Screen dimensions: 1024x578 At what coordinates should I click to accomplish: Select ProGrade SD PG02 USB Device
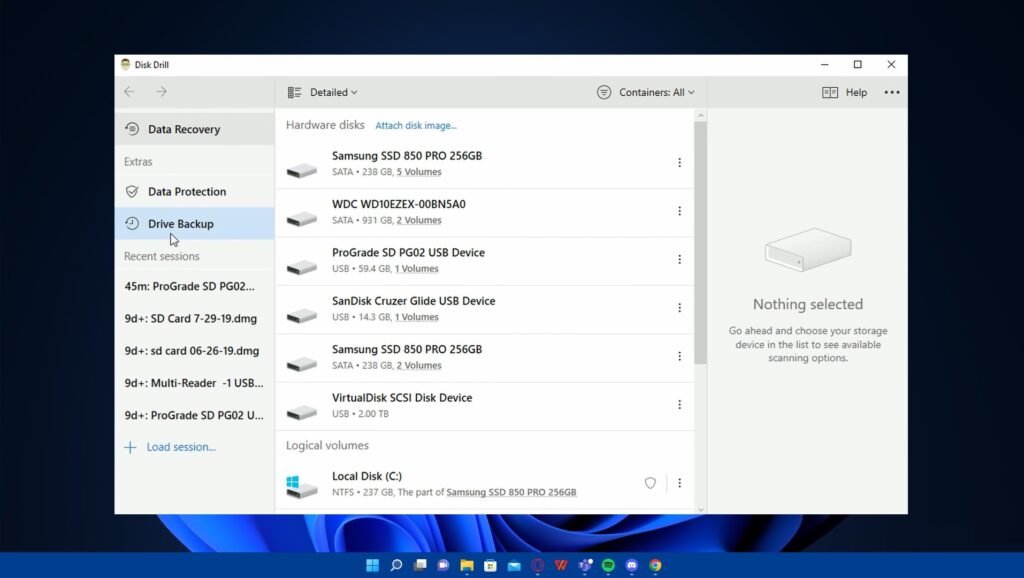pyautogui.click(x=485, y=261)
